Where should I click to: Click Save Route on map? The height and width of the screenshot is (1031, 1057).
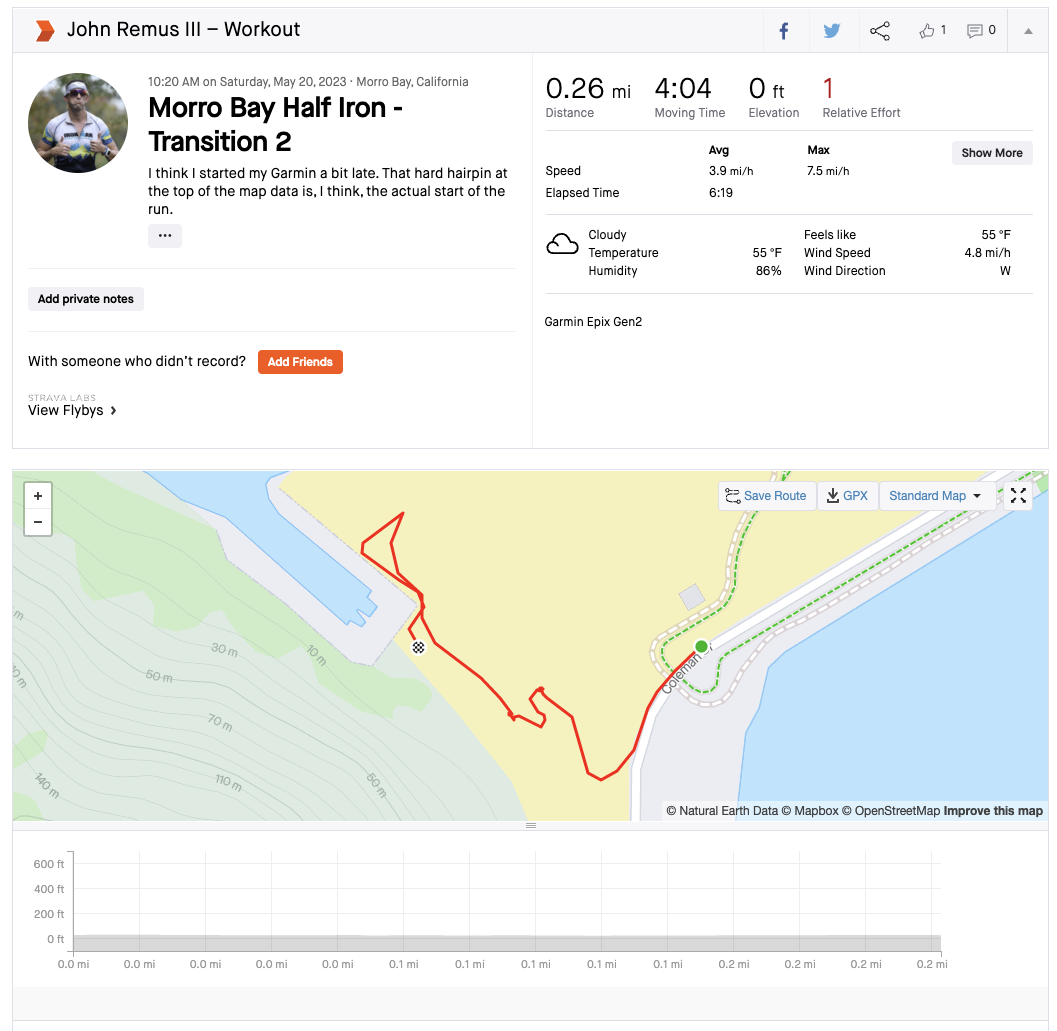(766, 496)
